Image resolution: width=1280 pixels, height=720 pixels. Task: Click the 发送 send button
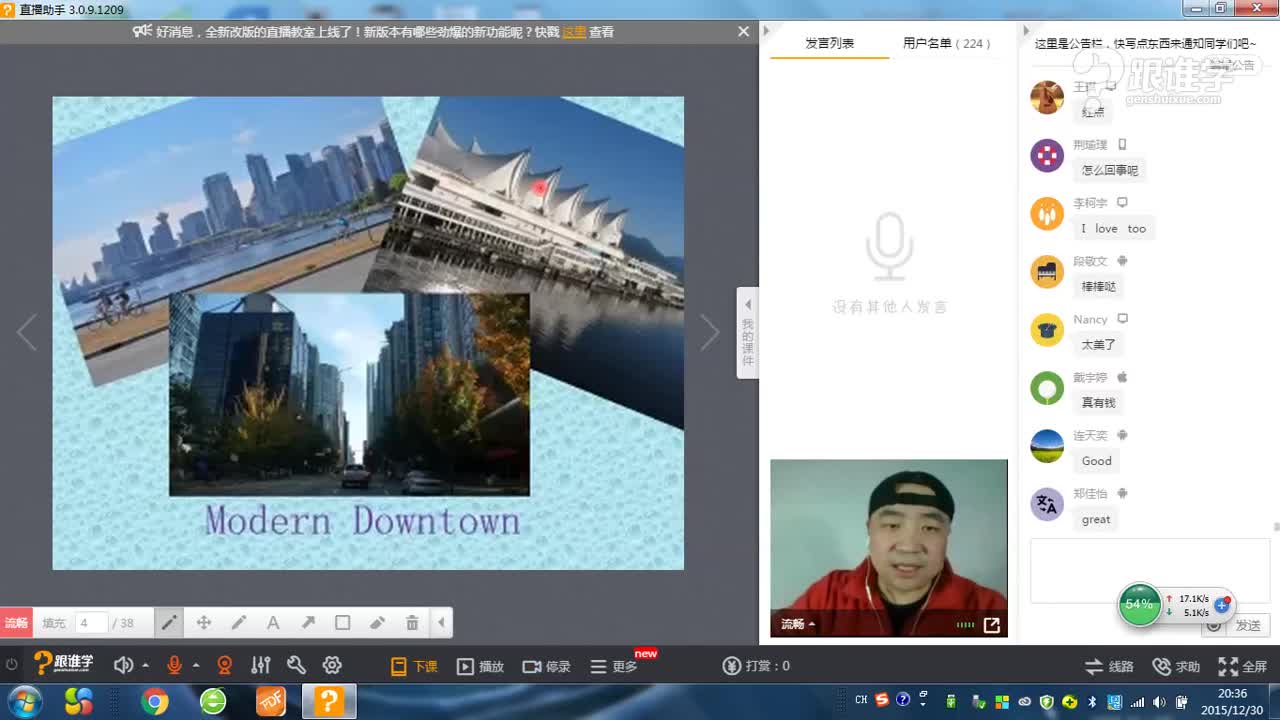pos(1248,625)
